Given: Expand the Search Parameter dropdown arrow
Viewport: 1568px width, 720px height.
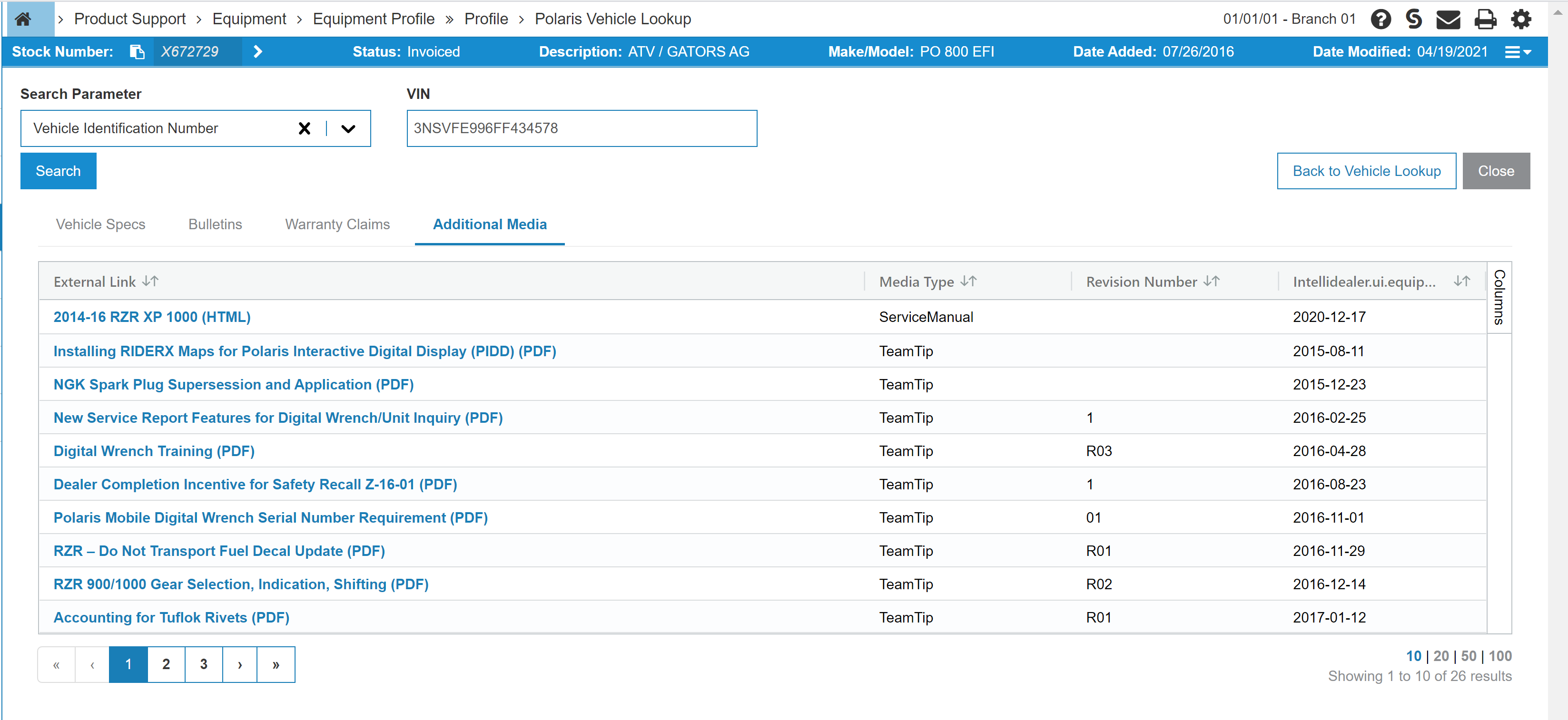Looking at the screenshot, I should pos(348,128).
